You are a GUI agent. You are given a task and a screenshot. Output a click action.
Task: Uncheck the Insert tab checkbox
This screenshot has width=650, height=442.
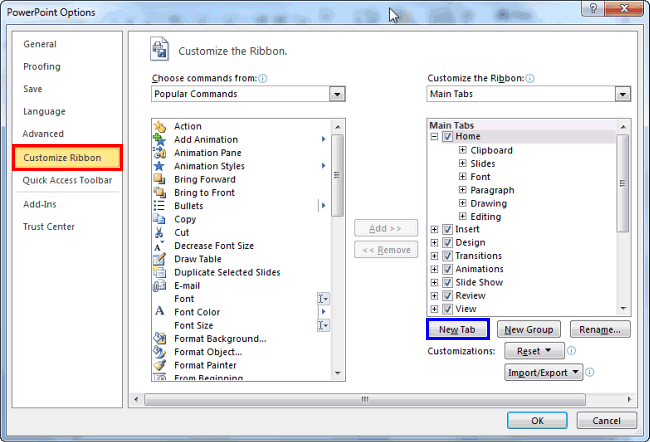tap(447, 230)
